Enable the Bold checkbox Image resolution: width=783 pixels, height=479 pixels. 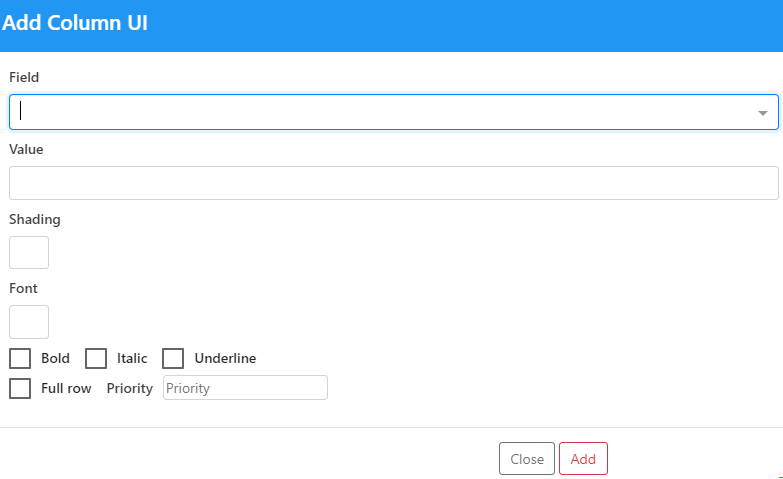pos(20,358)
